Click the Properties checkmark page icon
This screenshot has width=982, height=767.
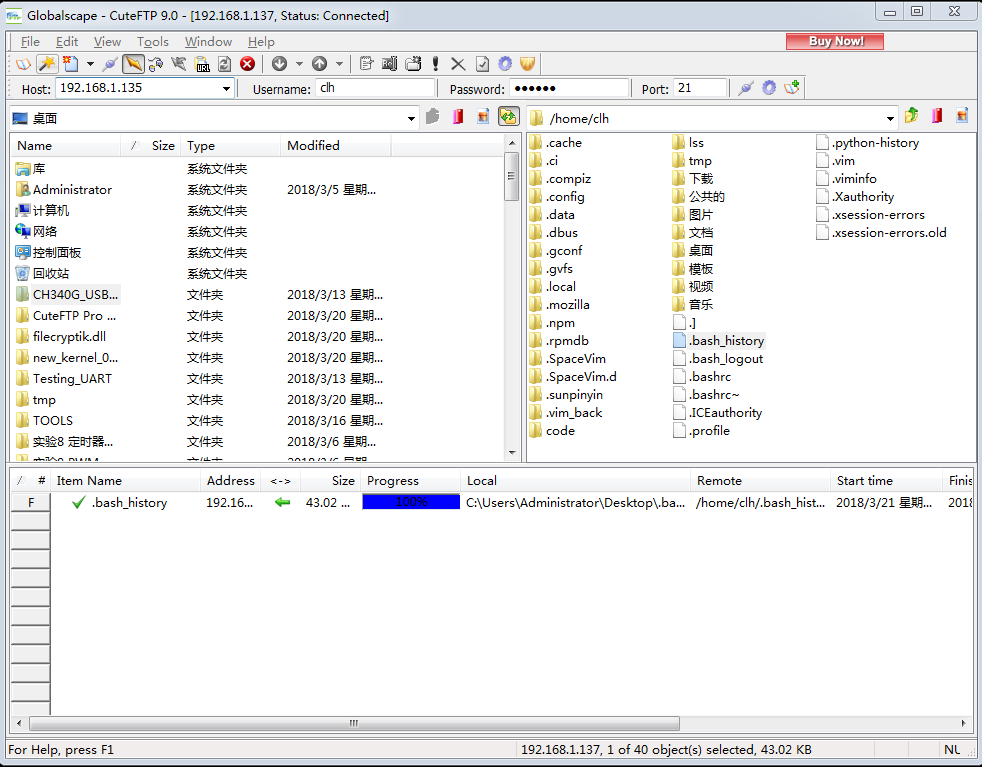(x=482, y=64)
